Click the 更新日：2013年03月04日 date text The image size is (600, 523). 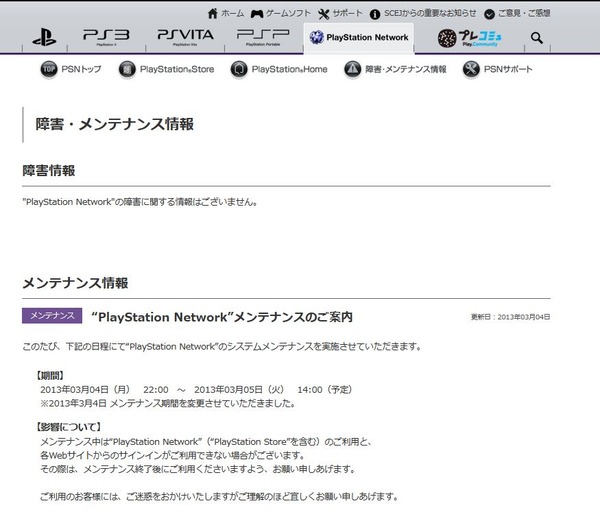click(x=510, y=317)
